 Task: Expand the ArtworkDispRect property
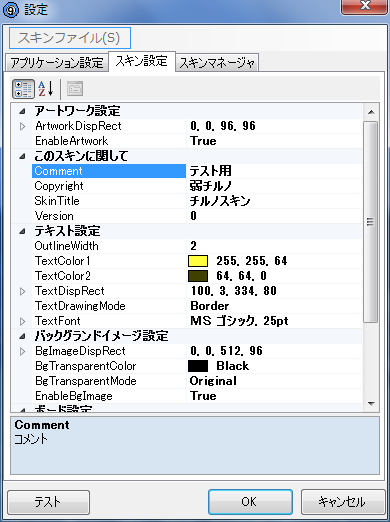22,126
